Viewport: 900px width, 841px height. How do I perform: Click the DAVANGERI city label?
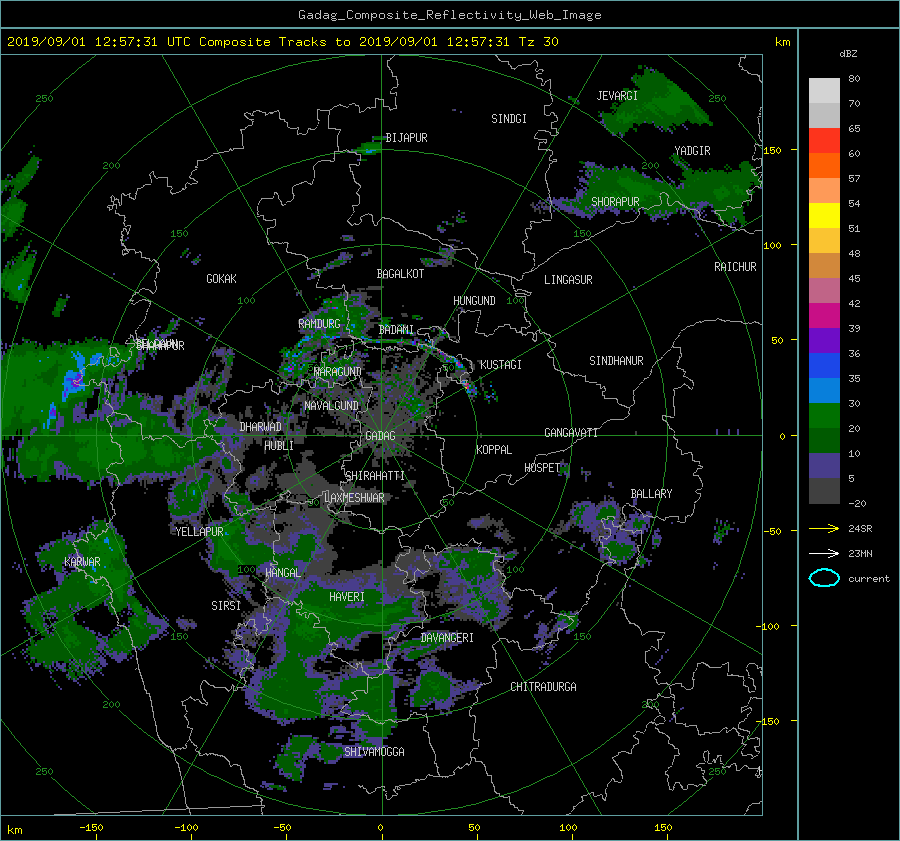447,638
